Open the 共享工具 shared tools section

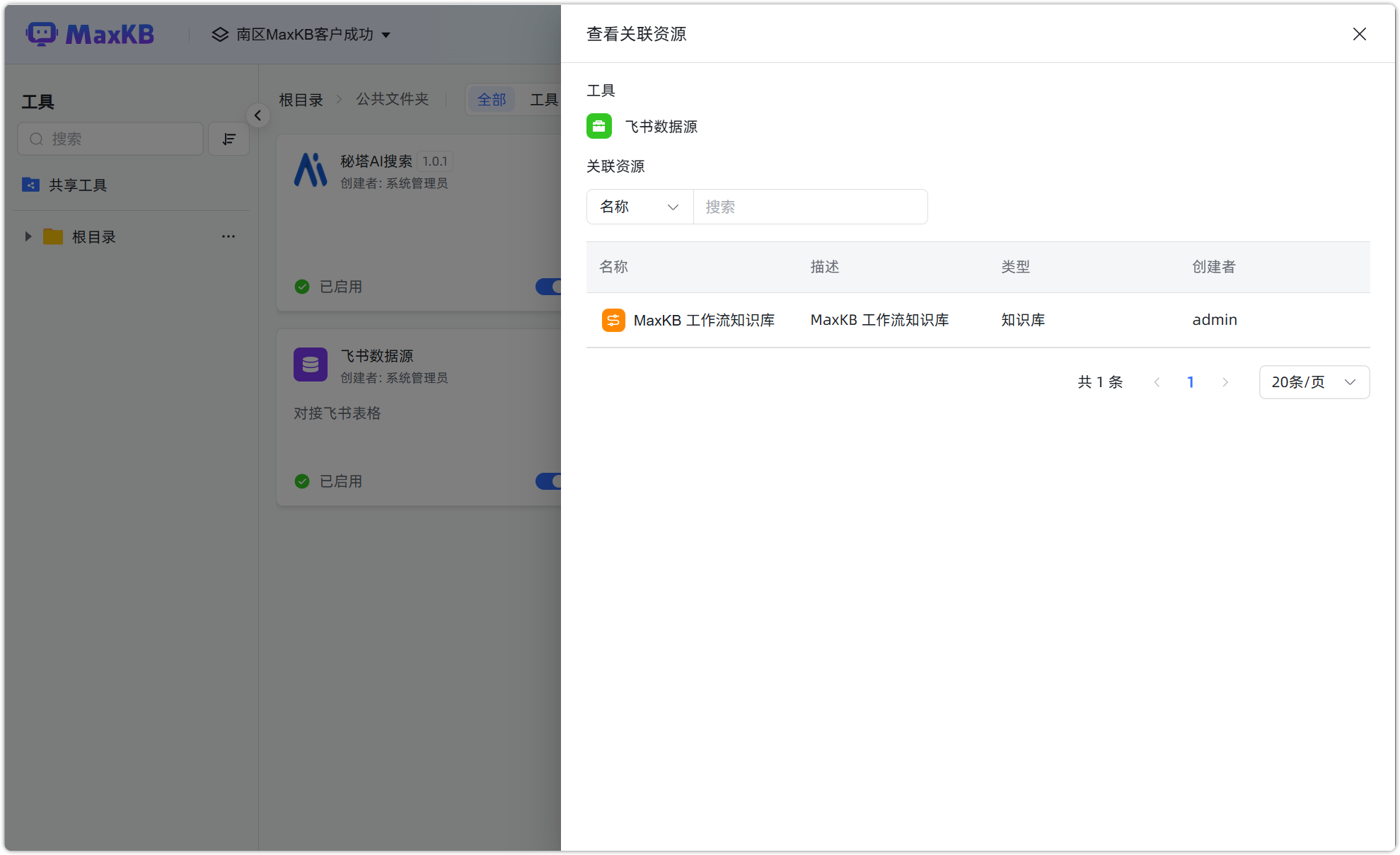click(76, 185)
